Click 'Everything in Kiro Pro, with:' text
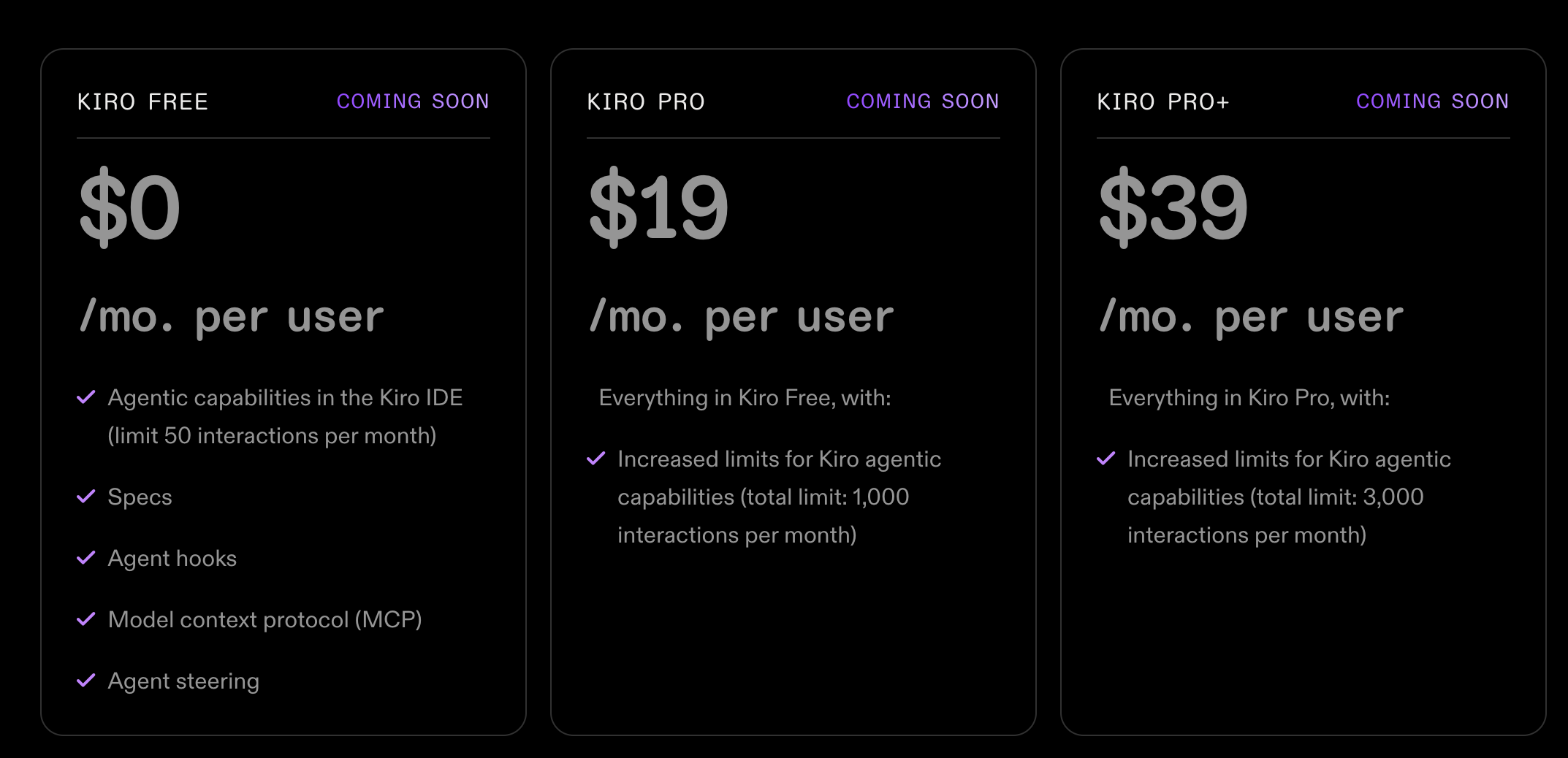 [x=1249, y=398]
